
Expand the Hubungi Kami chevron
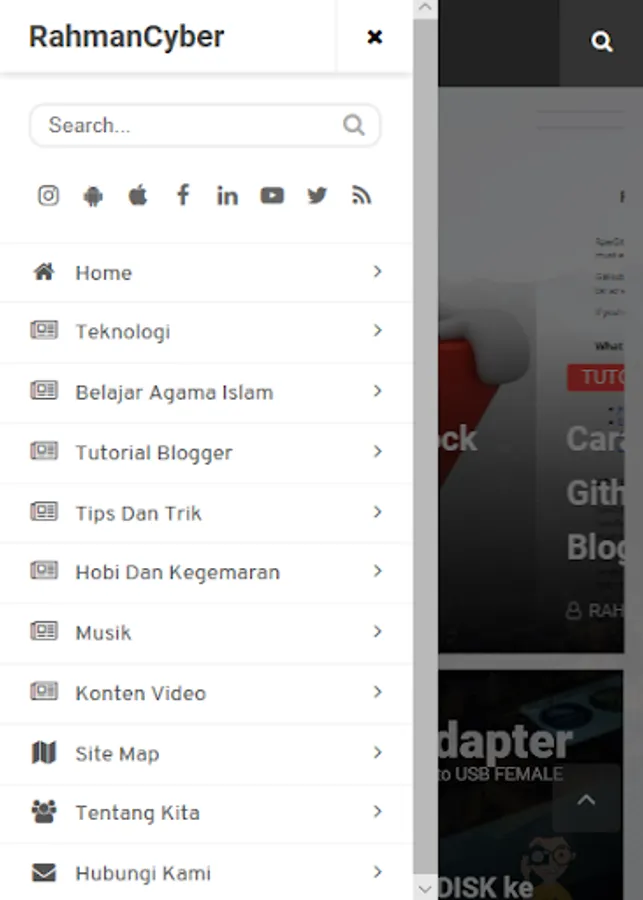(377, 872)
